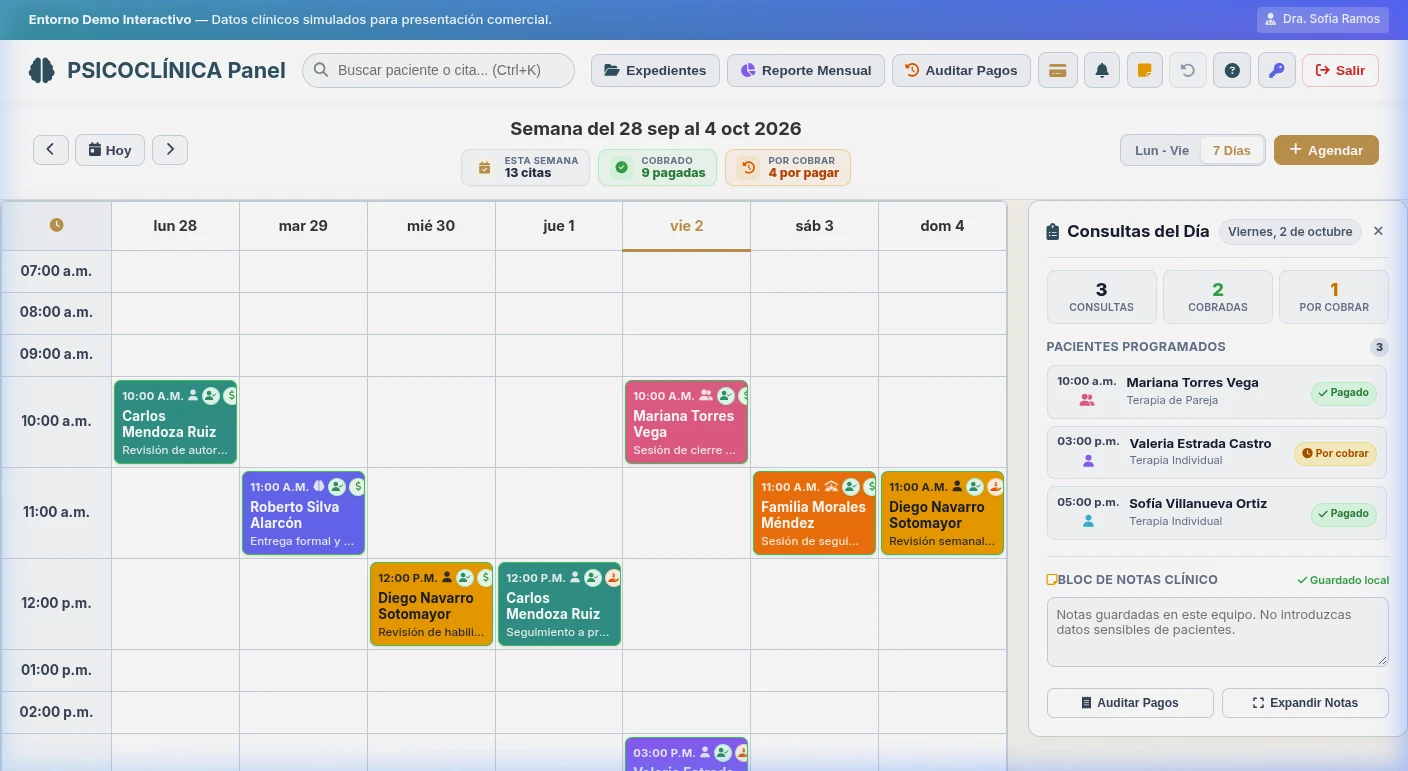Toggle Pagado badge for Mariana Torres Vega

click(1344, 393)
